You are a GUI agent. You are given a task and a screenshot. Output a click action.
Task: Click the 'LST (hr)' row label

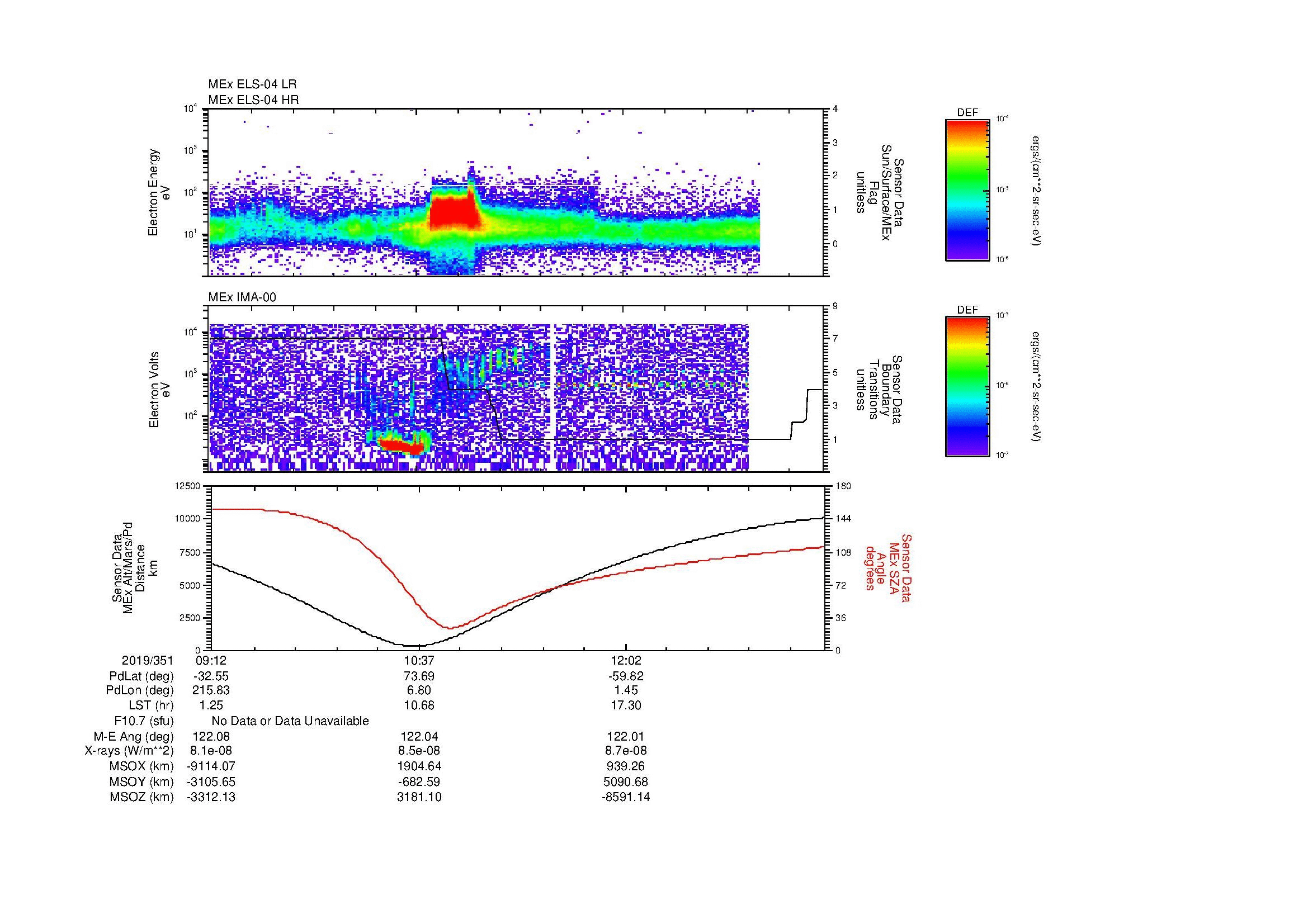tap(151, 705)
